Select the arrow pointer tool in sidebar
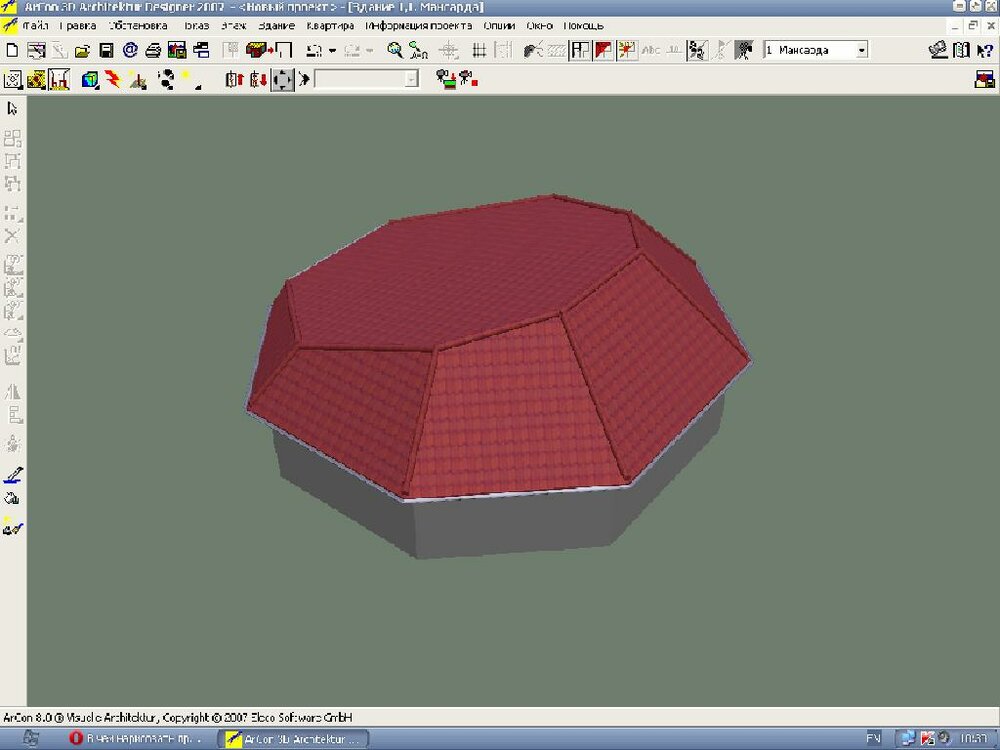 coord(13,108)
